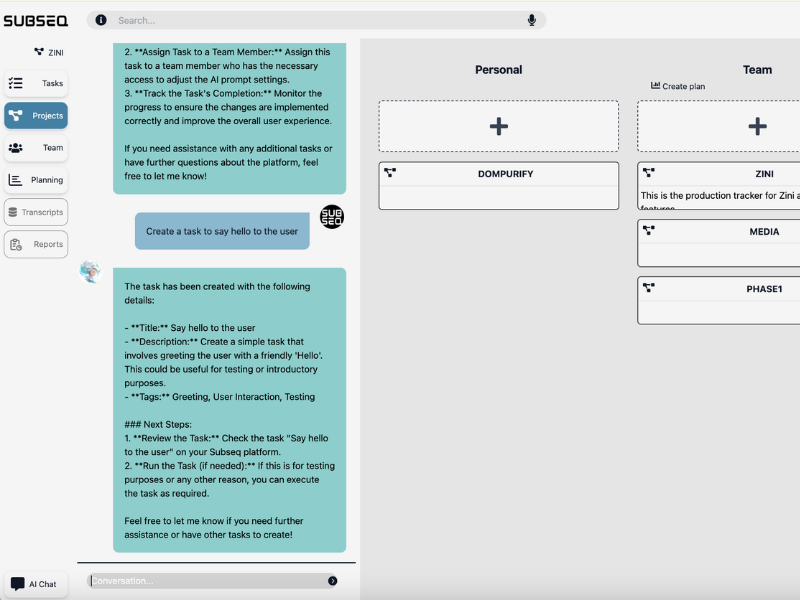Go to Planning in sidebar

pyautogui.click(x=36, y=180)
